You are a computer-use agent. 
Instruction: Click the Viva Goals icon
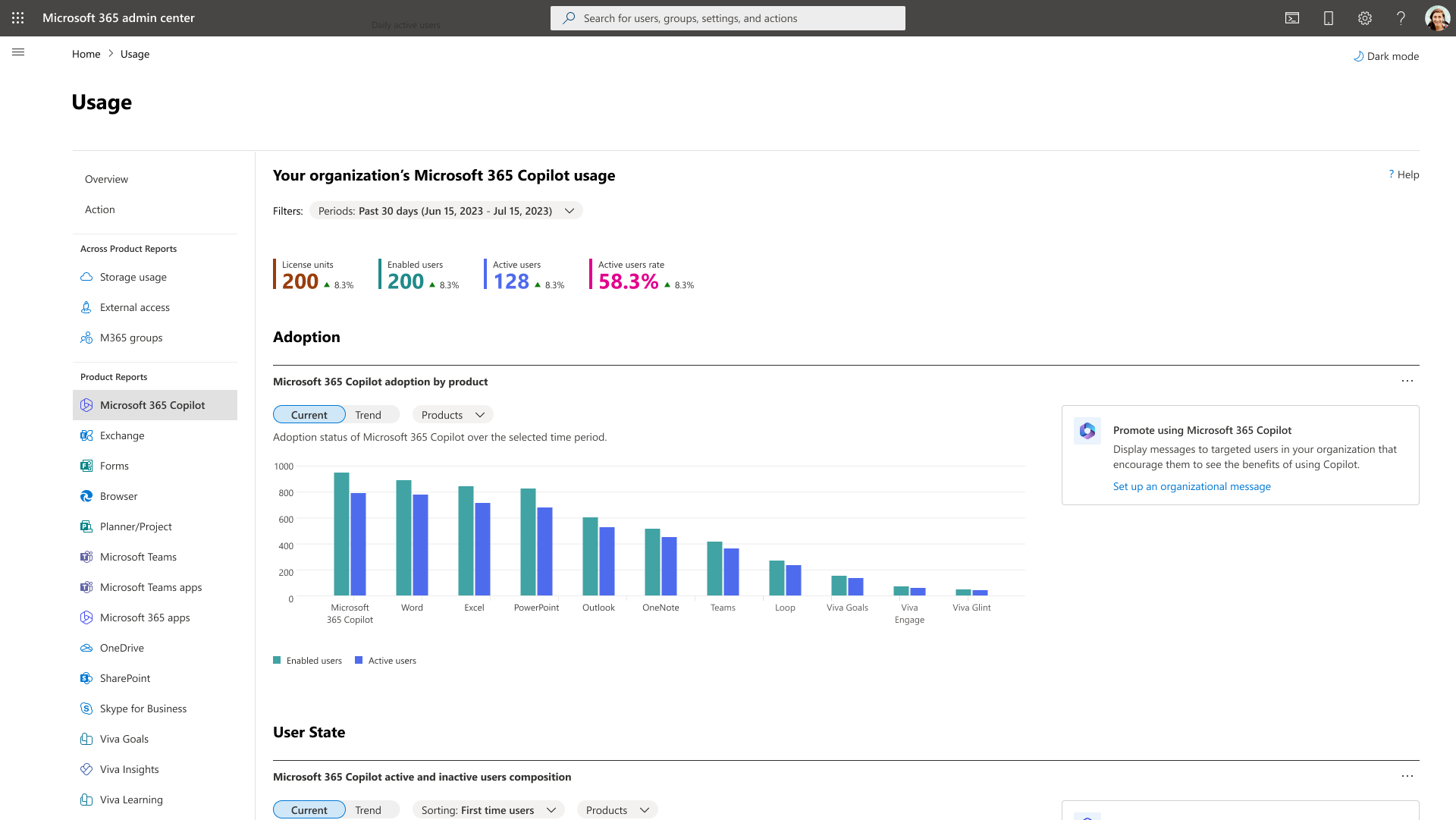coord(86,739)
